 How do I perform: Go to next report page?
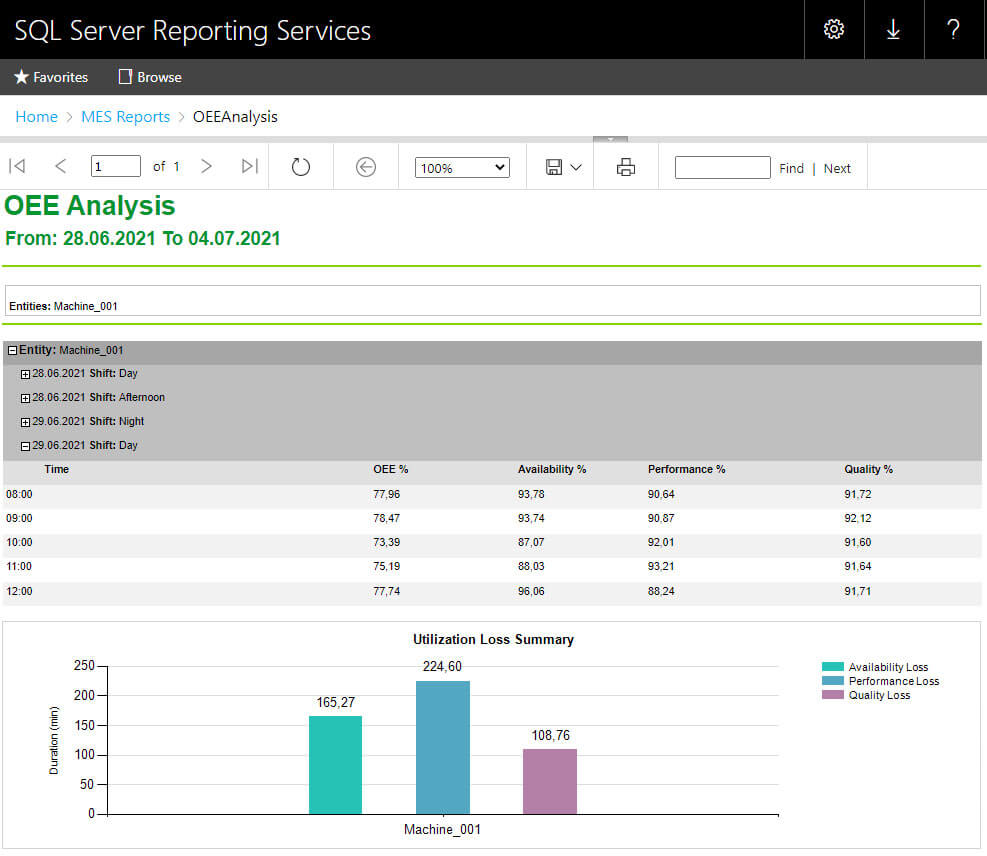pyautogui.click(x=206, y=166)
